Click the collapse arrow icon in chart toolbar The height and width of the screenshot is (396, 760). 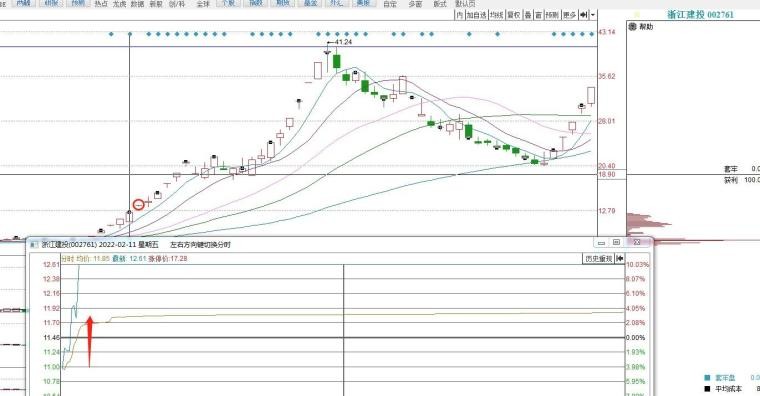[584, 15]
